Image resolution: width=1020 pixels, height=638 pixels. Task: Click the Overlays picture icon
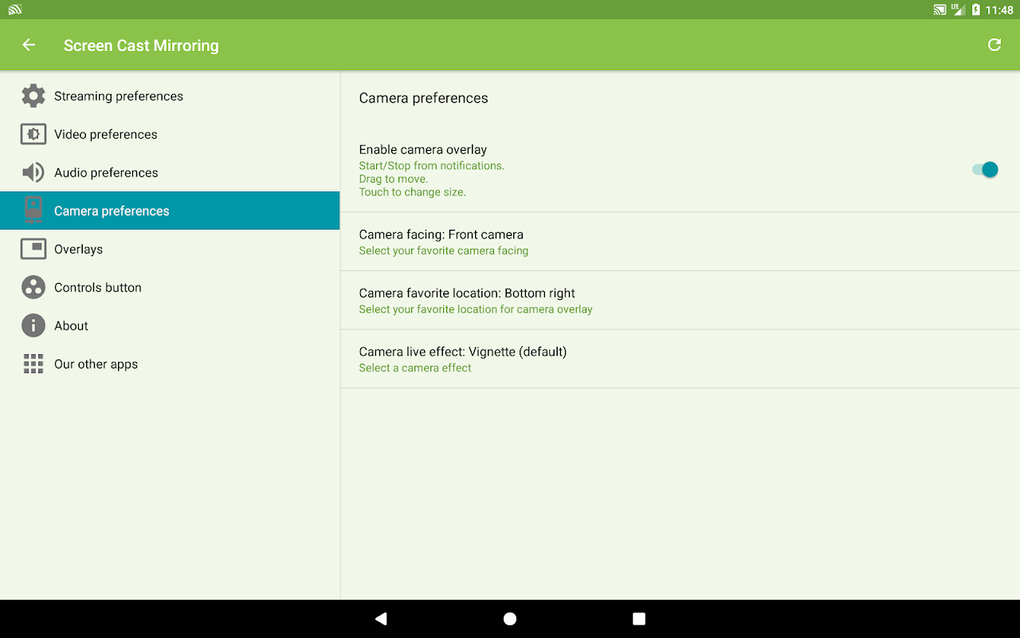pyautogui.click(x=32, y=248)
